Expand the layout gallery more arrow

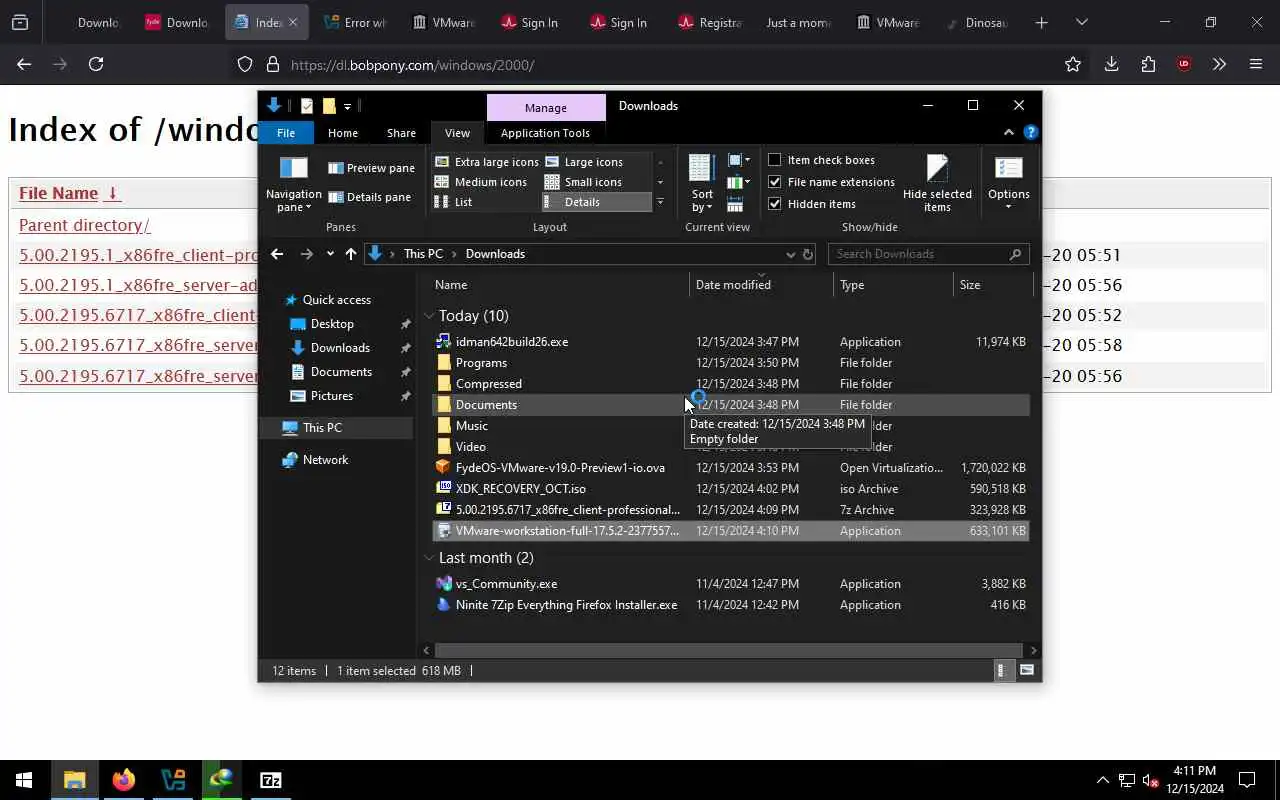pyautogui.click(x=660, y=202)
